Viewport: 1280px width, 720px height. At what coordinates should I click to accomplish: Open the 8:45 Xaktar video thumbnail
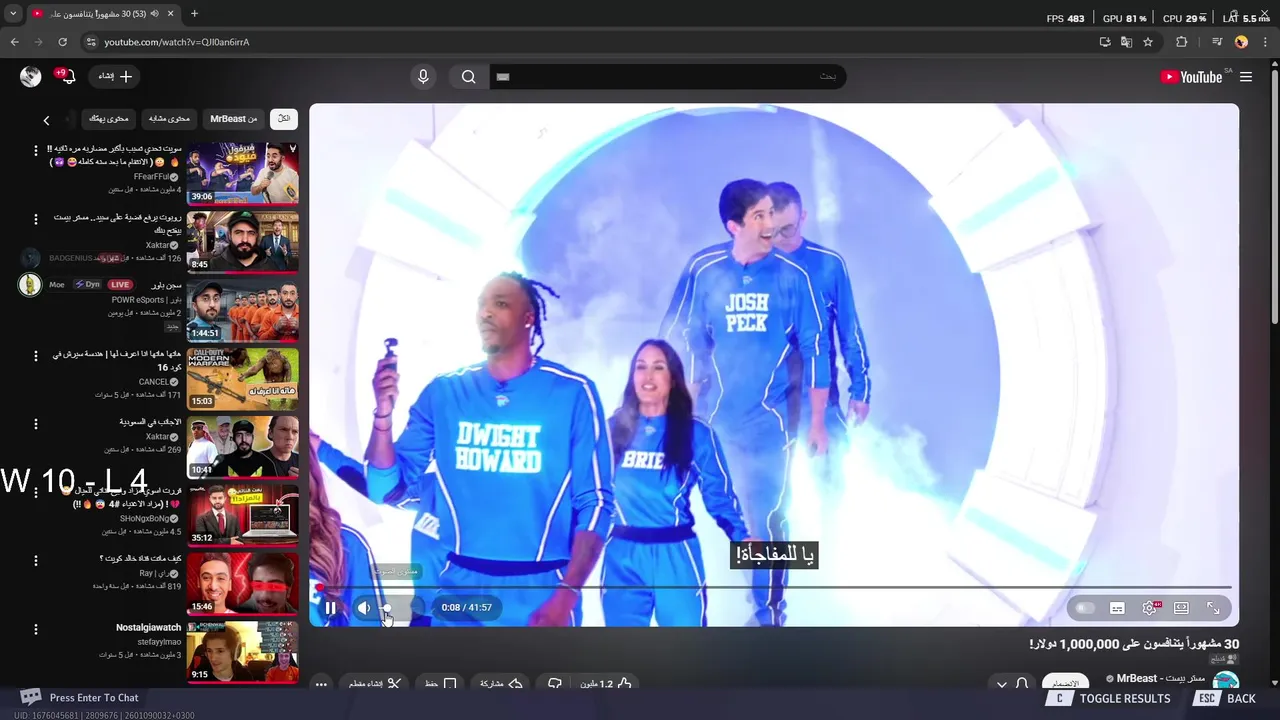click(x=243, y=241)
